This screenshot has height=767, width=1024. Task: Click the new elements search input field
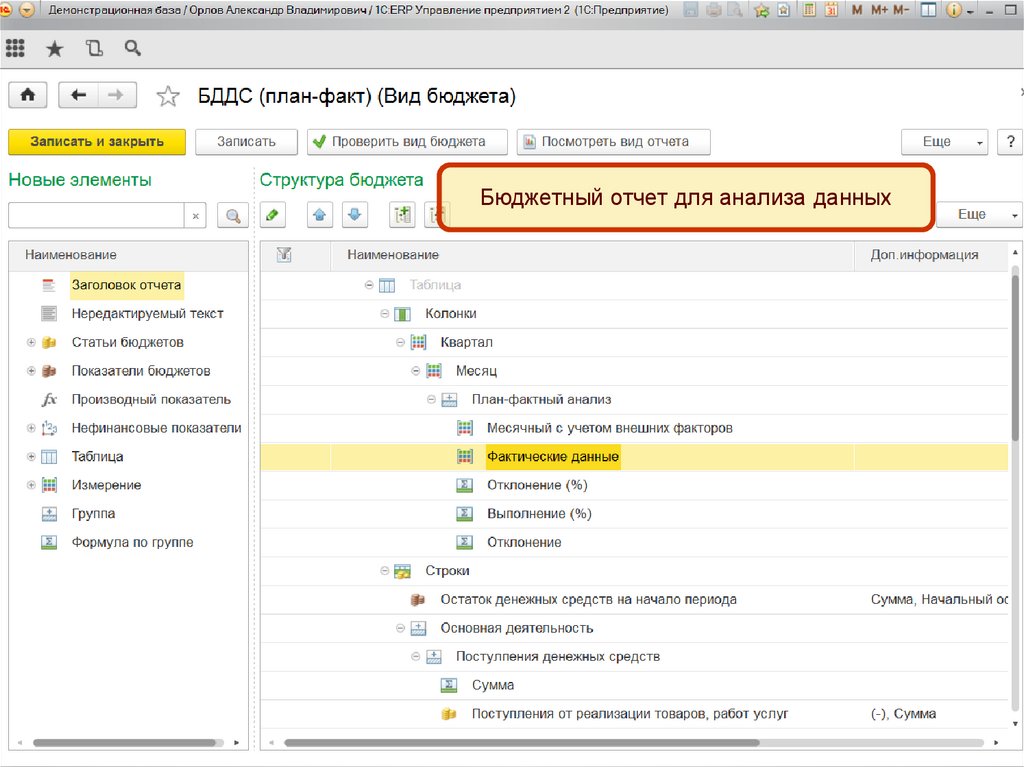click(x=96, y=215)
